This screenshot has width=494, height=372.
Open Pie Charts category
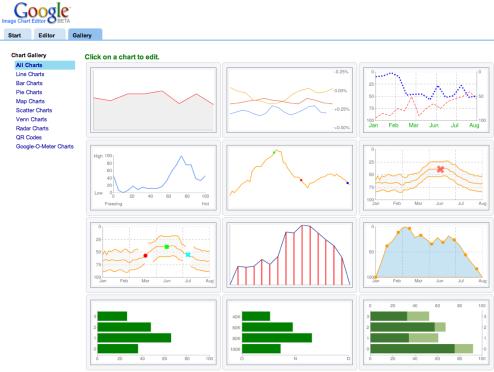29,92
